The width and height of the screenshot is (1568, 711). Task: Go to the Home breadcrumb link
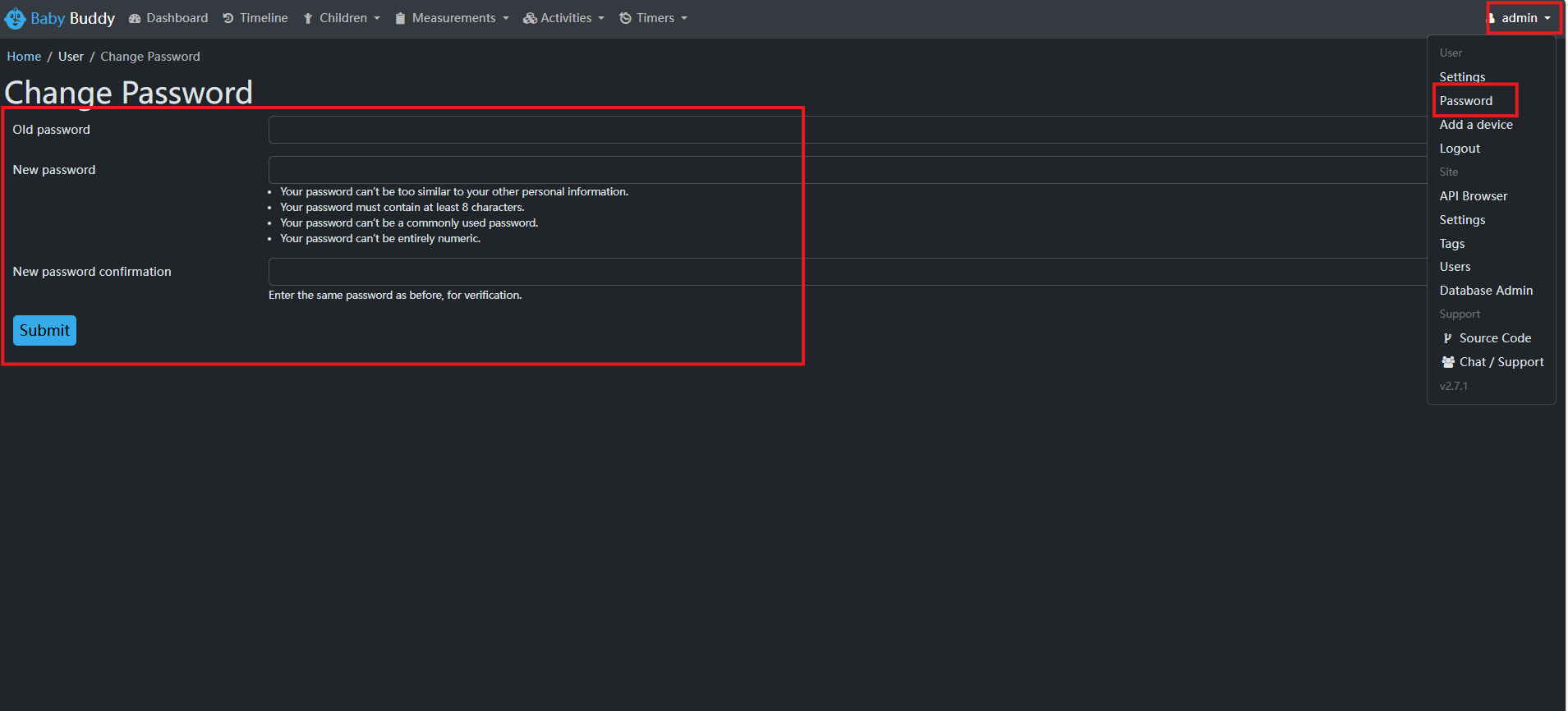24,57
